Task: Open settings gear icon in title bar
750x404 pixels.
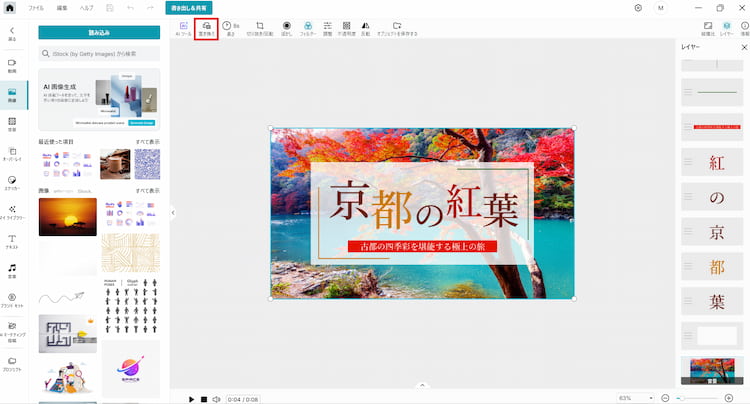Action: click(x=638, y=8)
